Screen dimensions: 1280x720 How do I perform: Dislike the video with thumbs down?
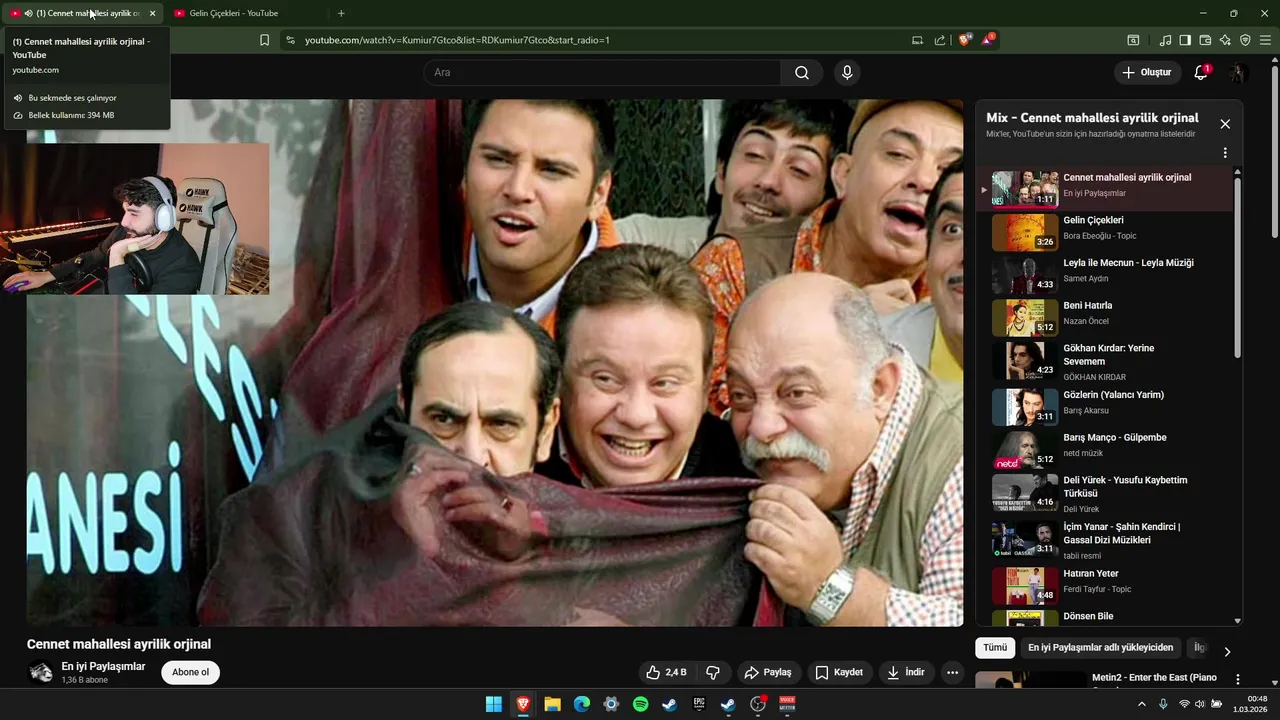coord(713,672)
